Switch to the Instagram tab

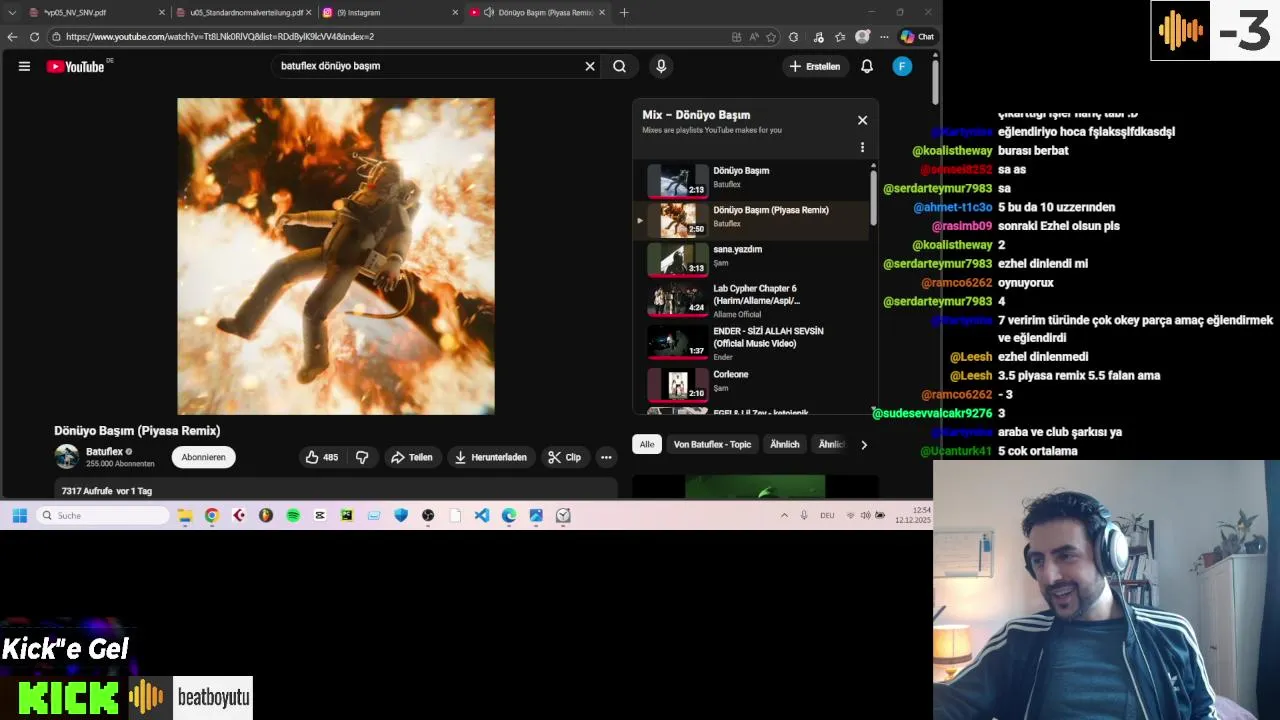tap(390, 12)
